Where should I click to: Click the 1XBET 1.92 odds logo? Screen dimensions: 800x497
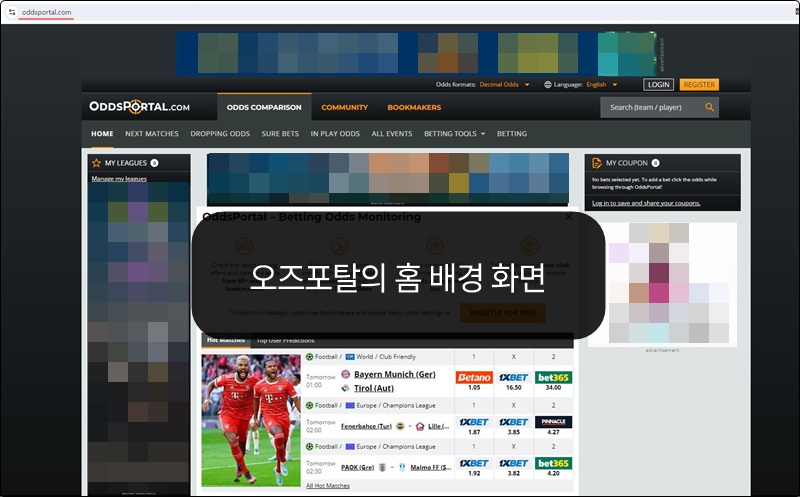pyautogui.click(x=474, y=463)
